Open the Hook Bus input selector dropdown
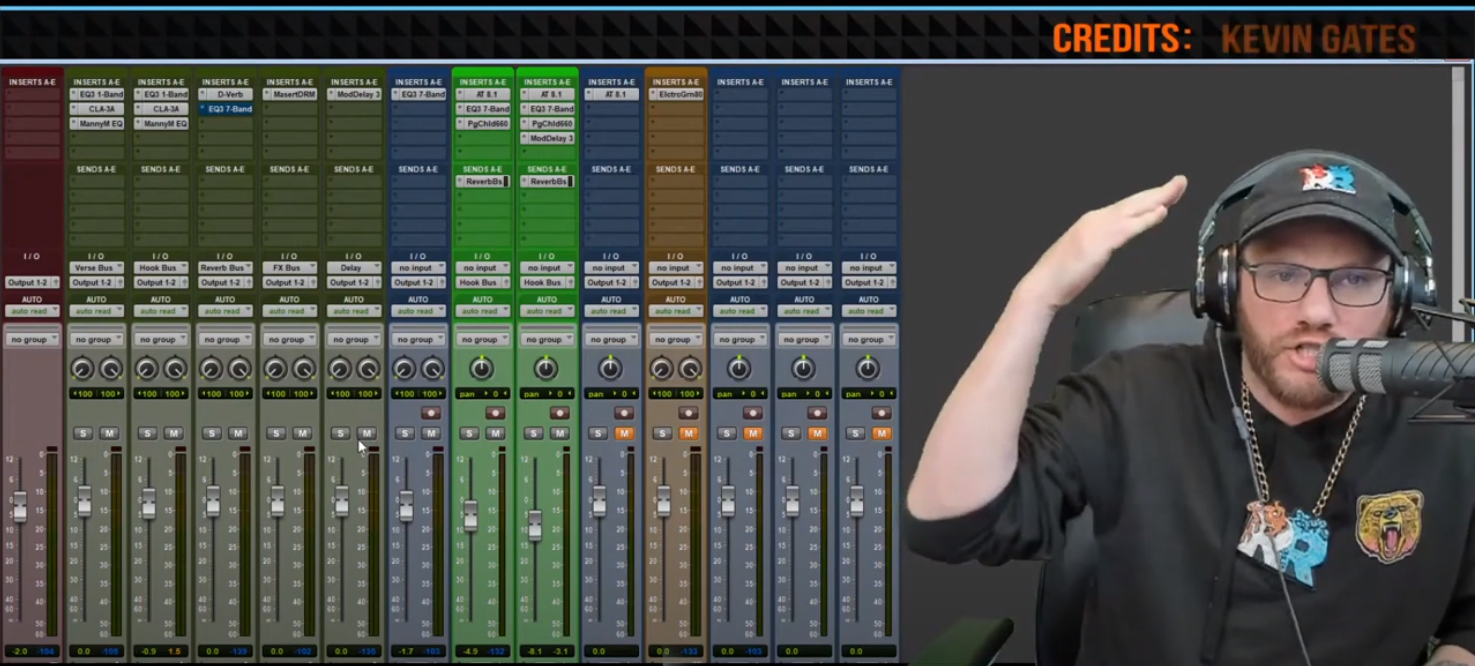1481x666 pixels. click(161, 268)
